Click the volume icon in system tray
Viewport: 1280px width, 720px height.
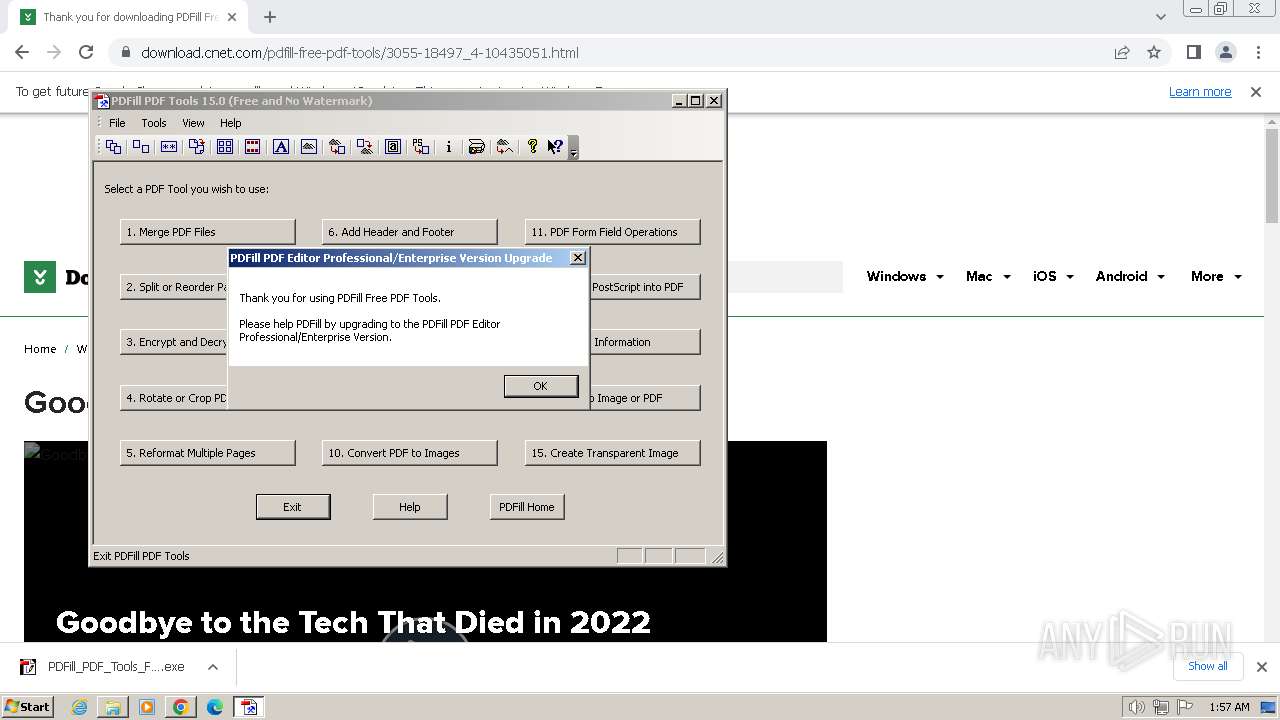pyautogui.click(x=1138, y=707)
